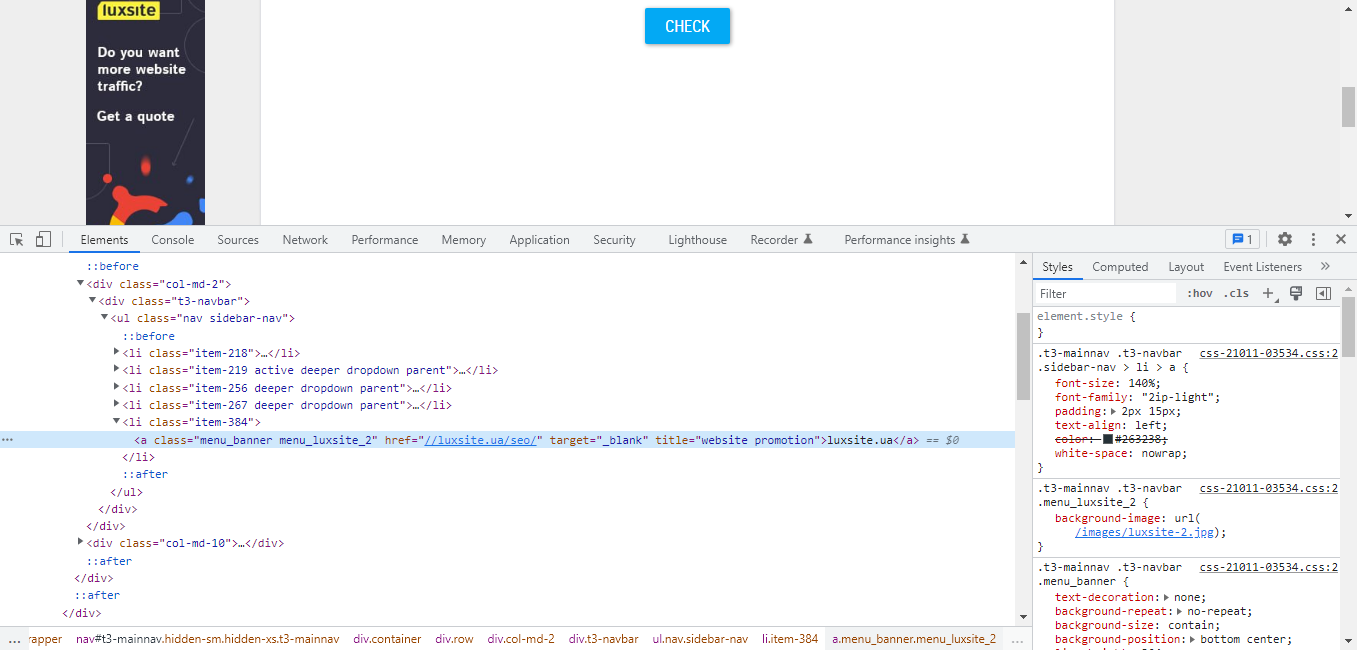Open the luxsite.ua/seo href link
The height and width of the screenshot is (650, 1357).
point(479,440)
